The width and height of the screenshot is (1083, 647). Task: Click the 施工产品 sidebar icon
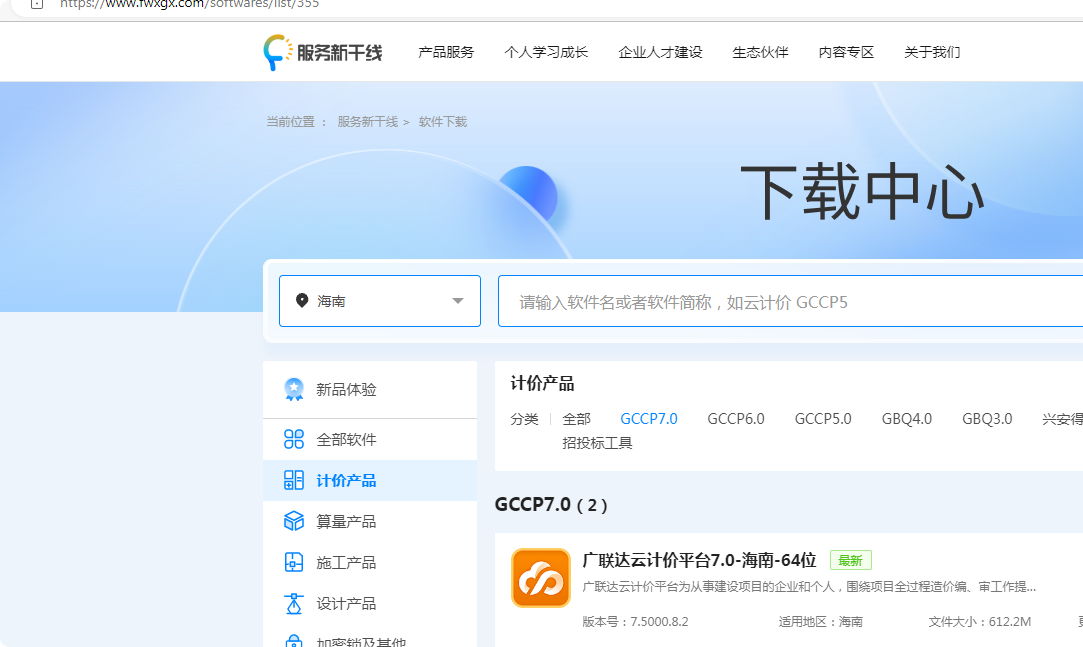point(294,562)
